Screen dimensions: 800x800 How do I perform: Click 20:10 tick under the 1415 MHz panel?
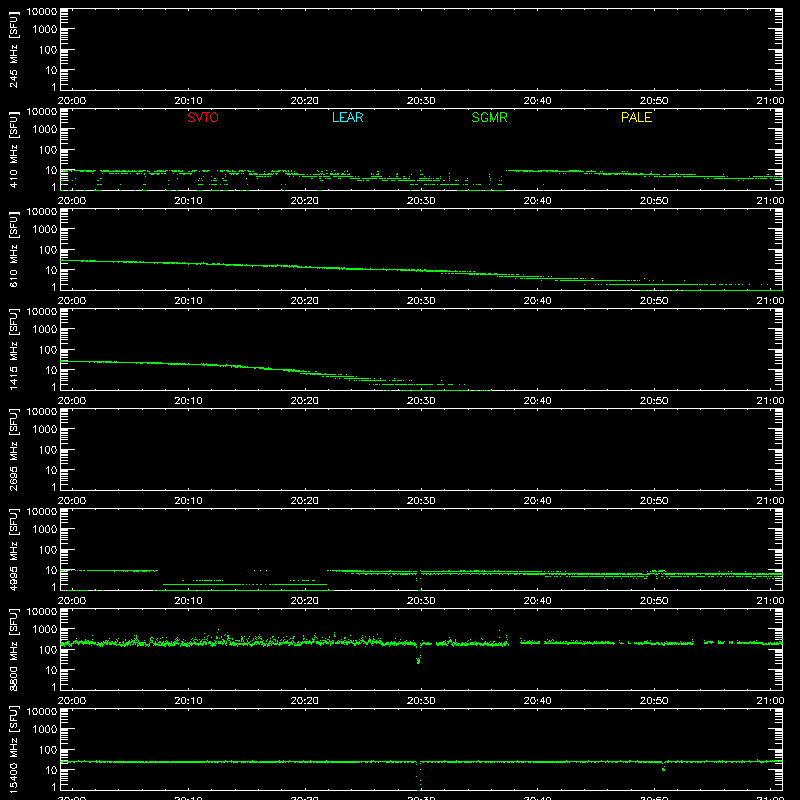pos(188,401)
